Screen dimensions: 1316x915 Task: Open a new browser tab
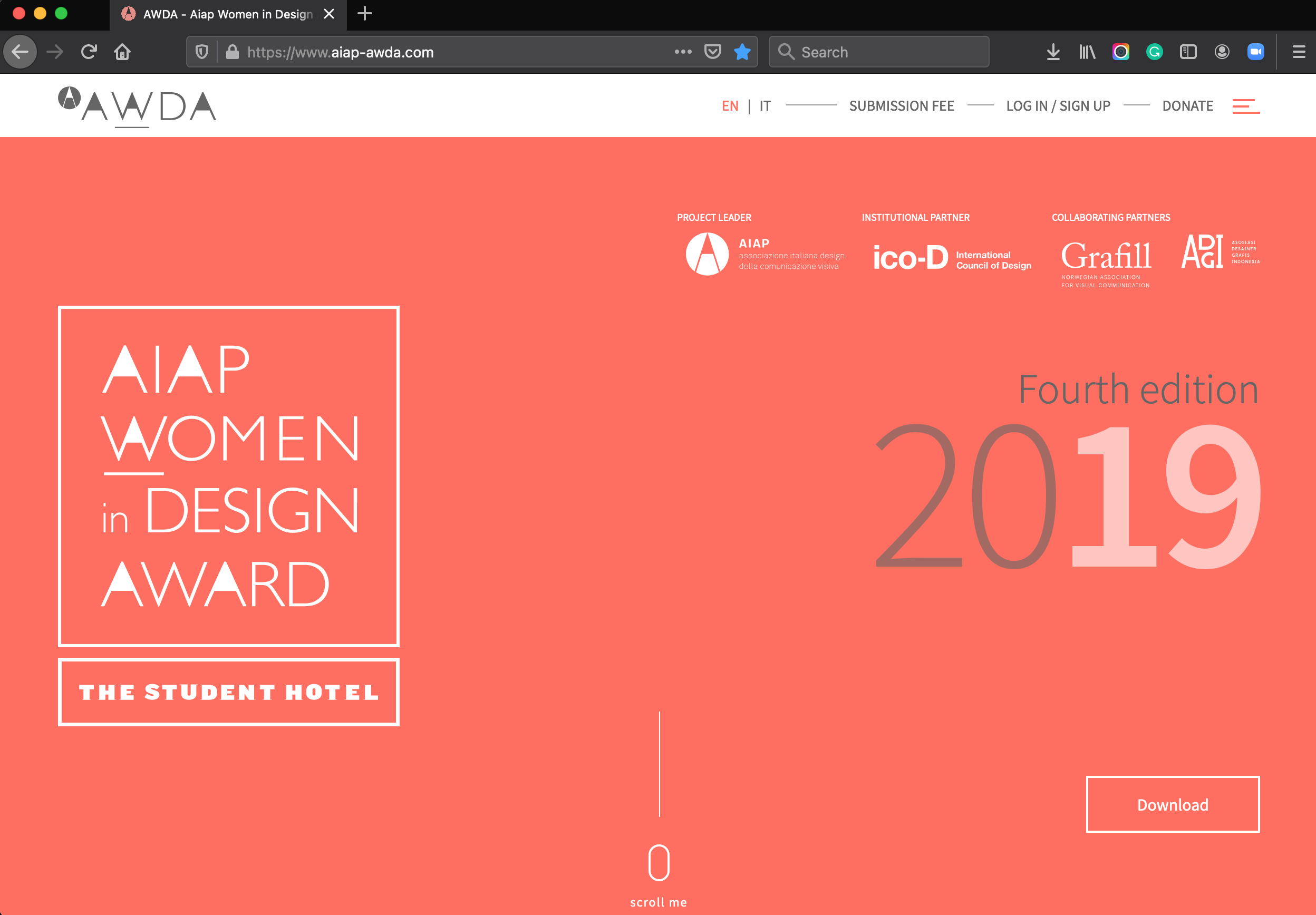click(x=364, y=13)
